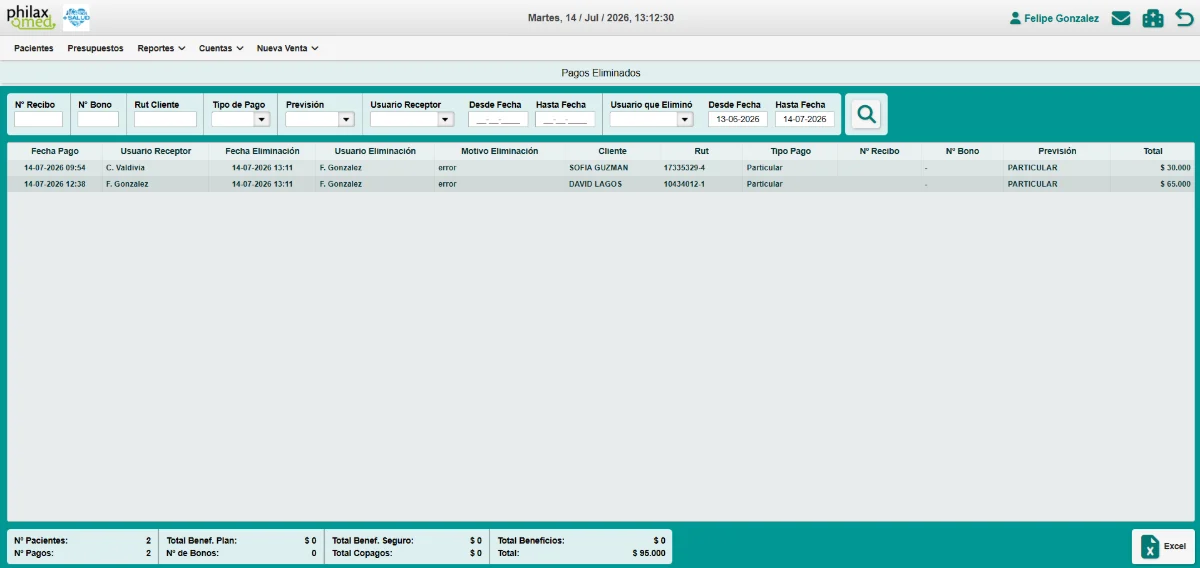Focus the N° Bono input field

(98, 119)
